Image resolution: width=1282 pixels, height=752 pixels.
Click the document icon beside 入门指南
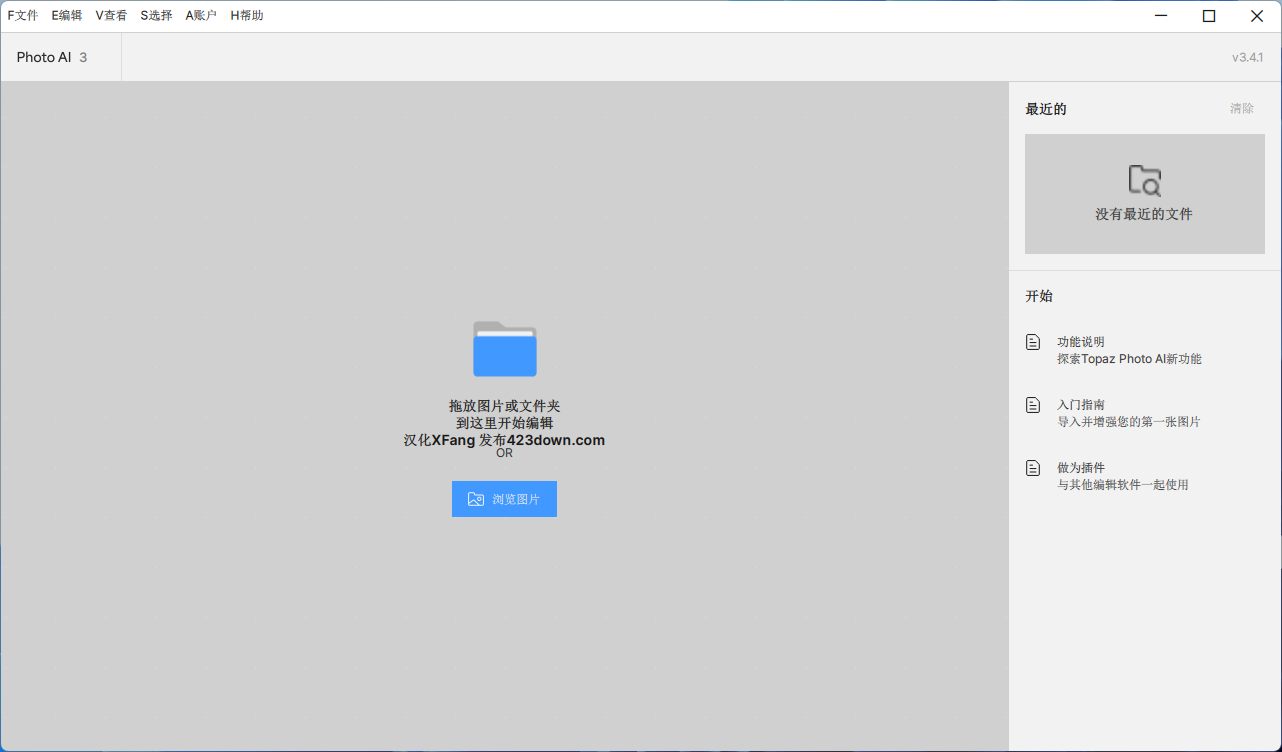coord(1033,405)
